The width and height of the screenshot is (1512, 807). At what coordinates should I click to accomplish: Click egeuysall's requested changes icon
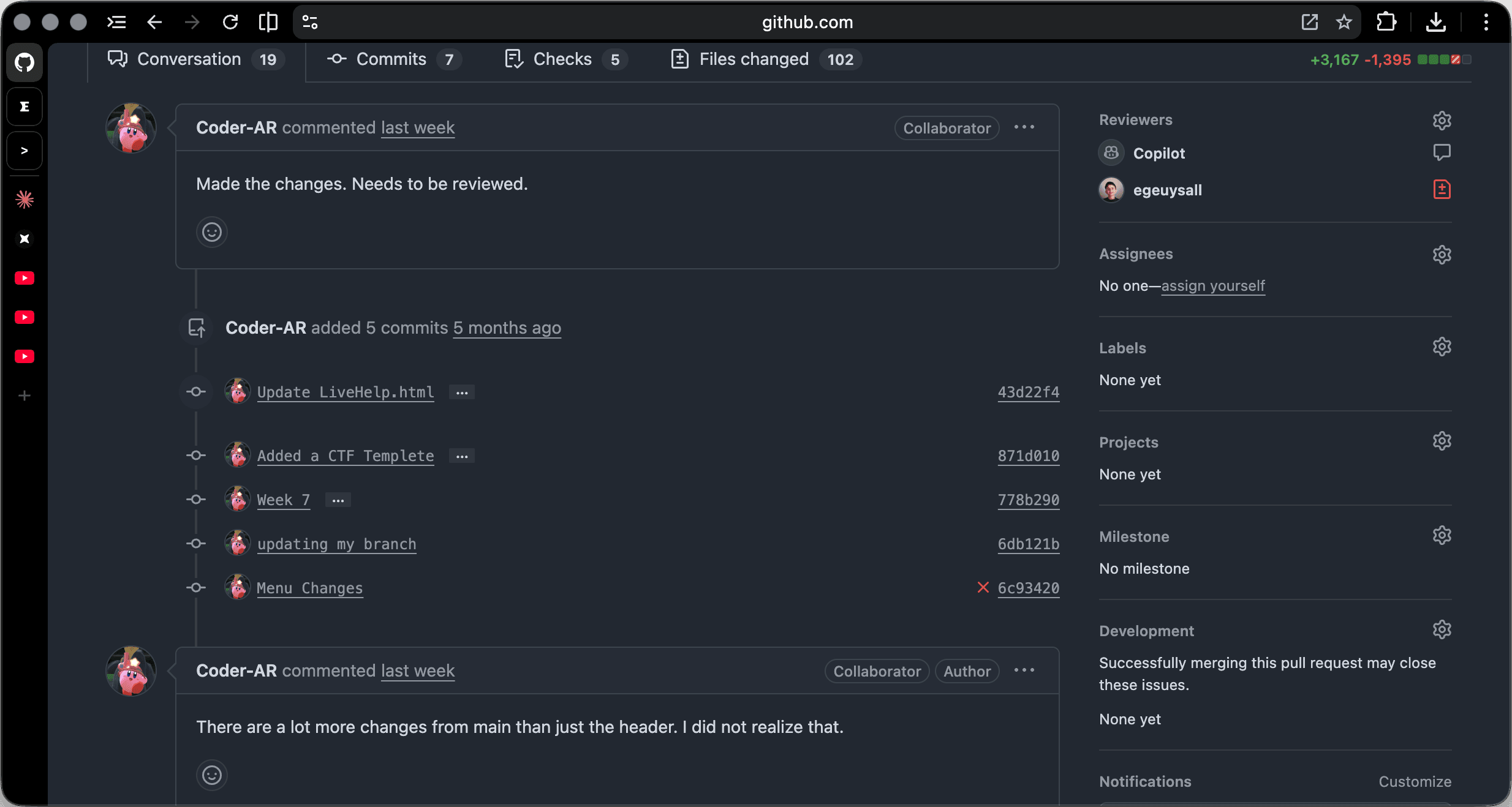pos(1442,190)
